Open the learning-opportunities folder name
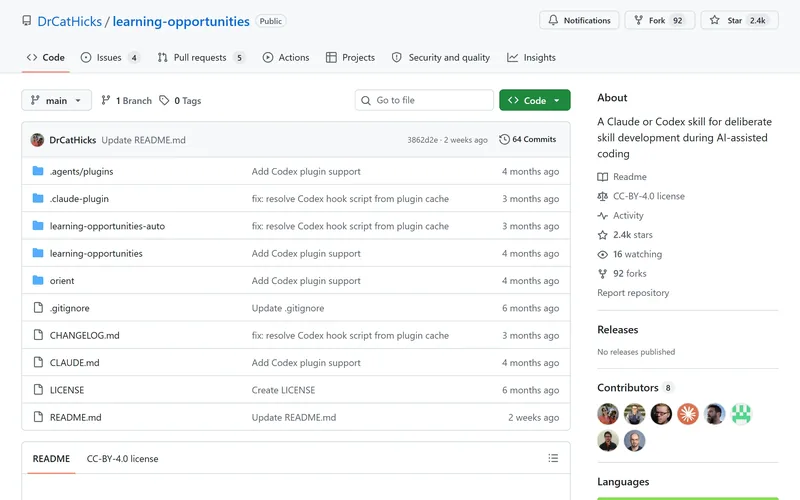Image resolution: width=800 pixels, height=500 pixels. coord(96,253)
